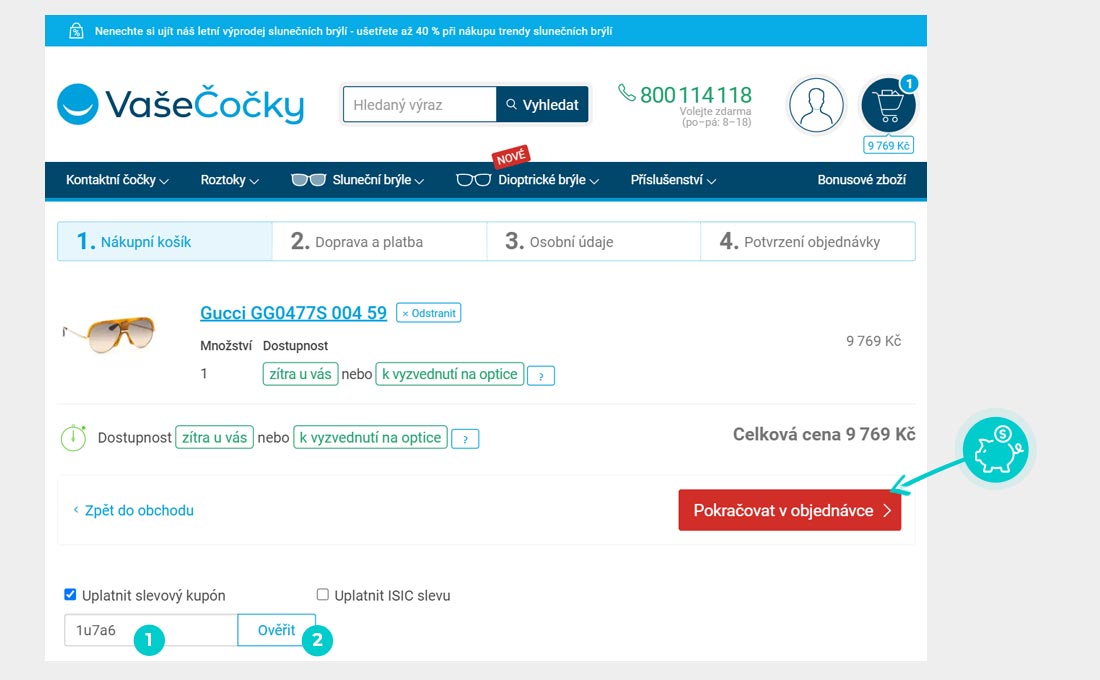Go back via Zpět do obchodu link
The height and width of the screenshot is (680, 1100).
[133, 510]
